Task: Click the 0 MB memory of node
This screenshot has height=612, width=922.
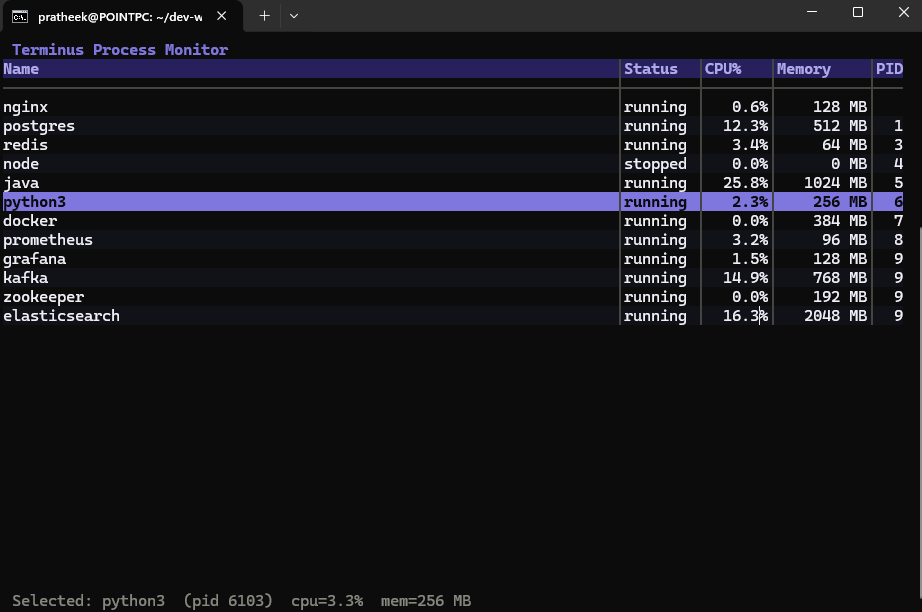Action: [x=849, y=163]
